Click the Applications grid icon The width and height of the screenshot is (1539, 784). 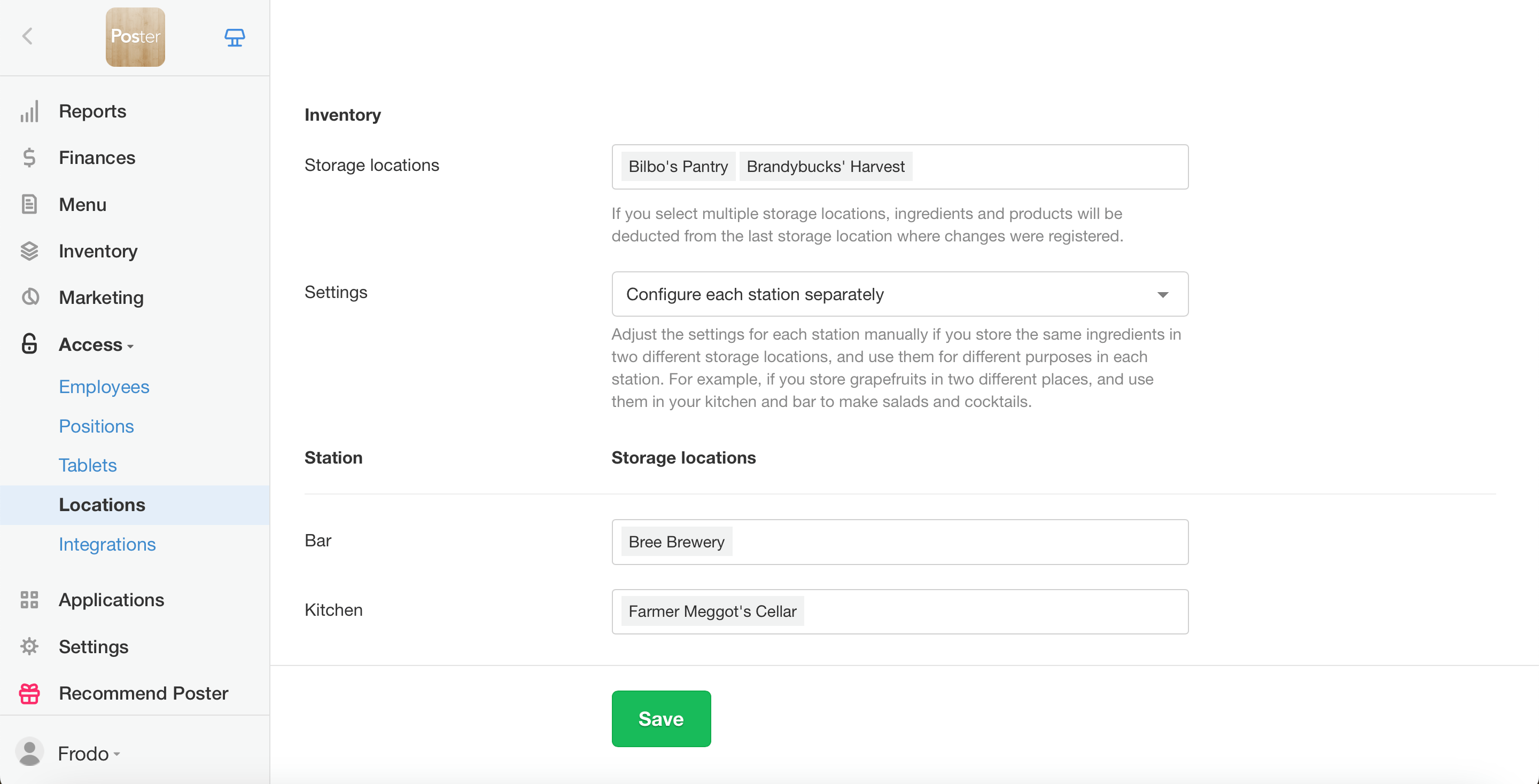(x=29, y=600)
